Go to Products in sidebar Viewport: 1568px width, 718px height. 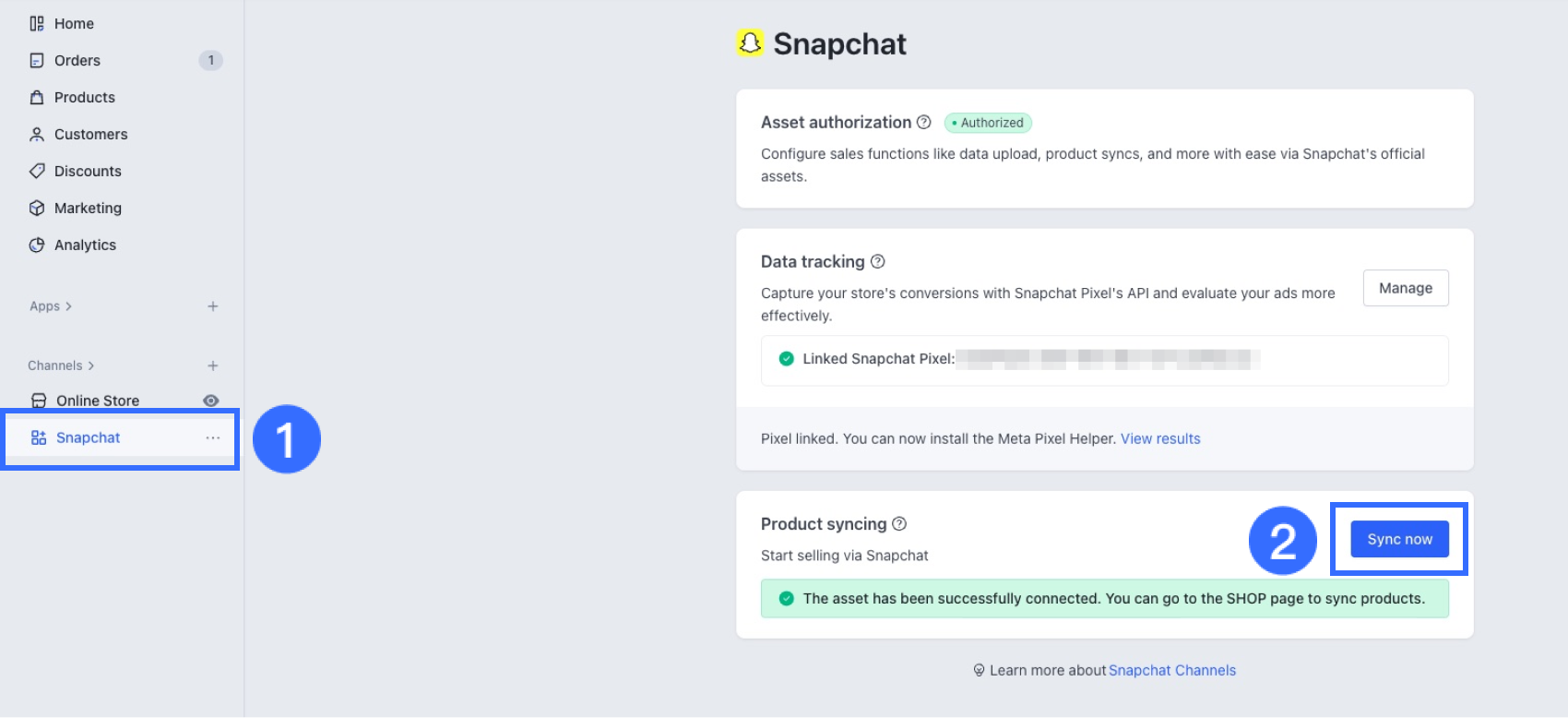84,97
